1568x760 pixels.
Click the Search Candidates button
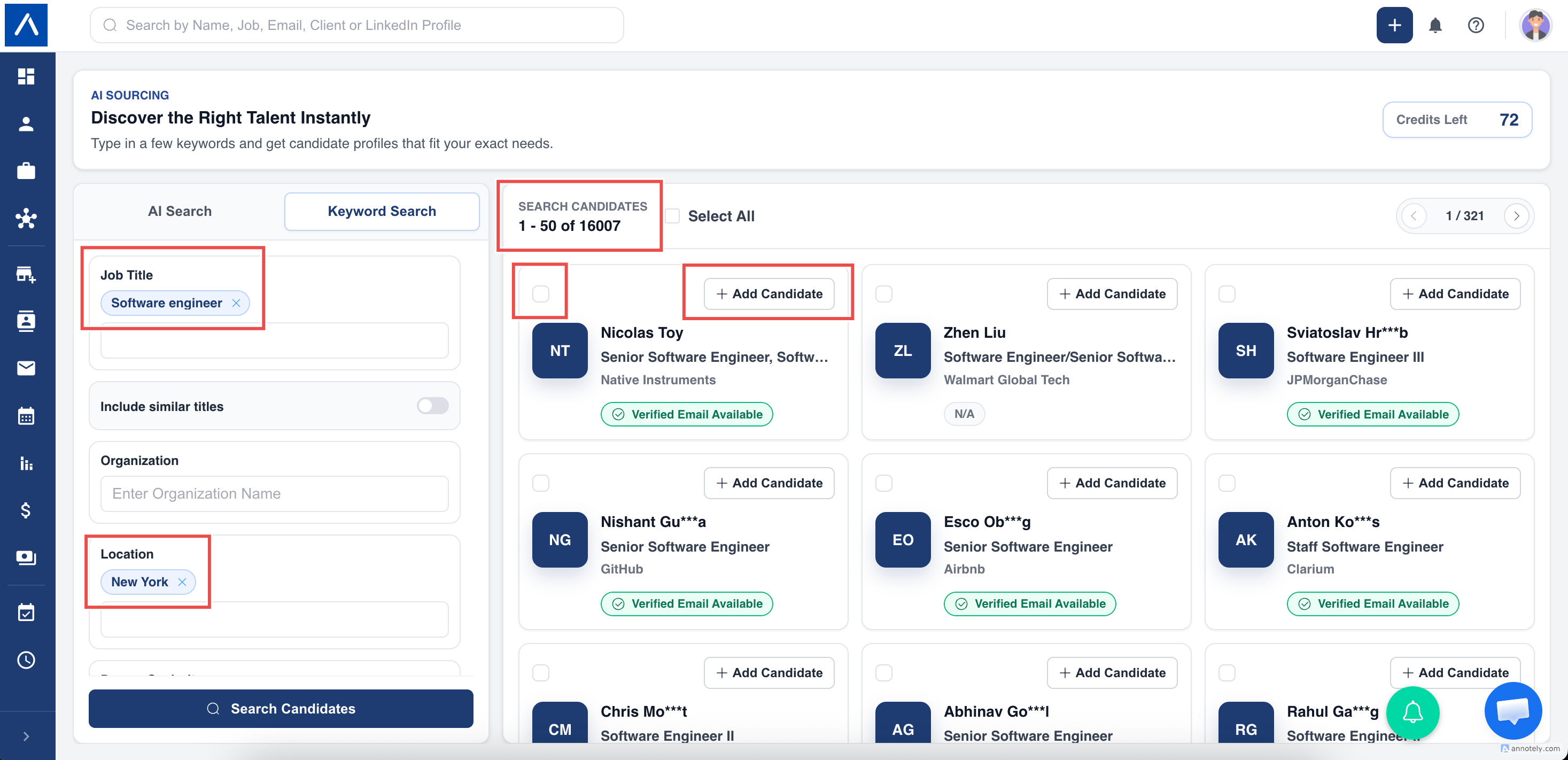(281, 708)
